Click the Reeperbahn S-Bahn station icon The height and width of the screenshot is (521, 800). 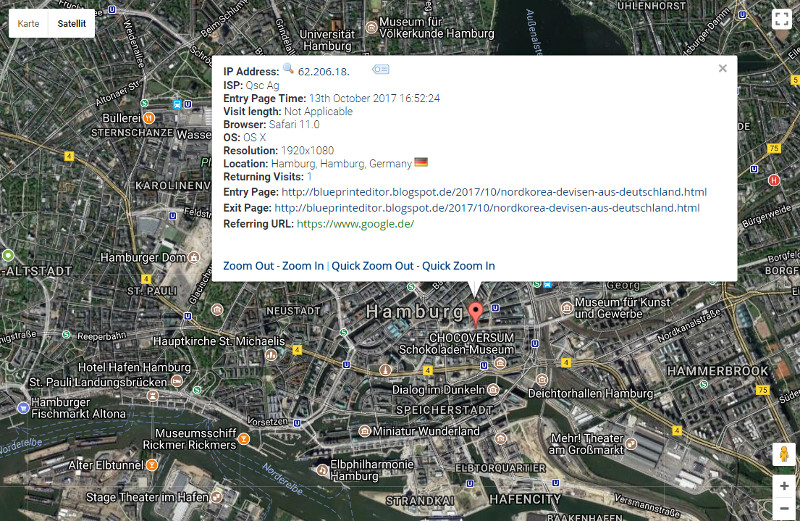click(x=66, y=334)
